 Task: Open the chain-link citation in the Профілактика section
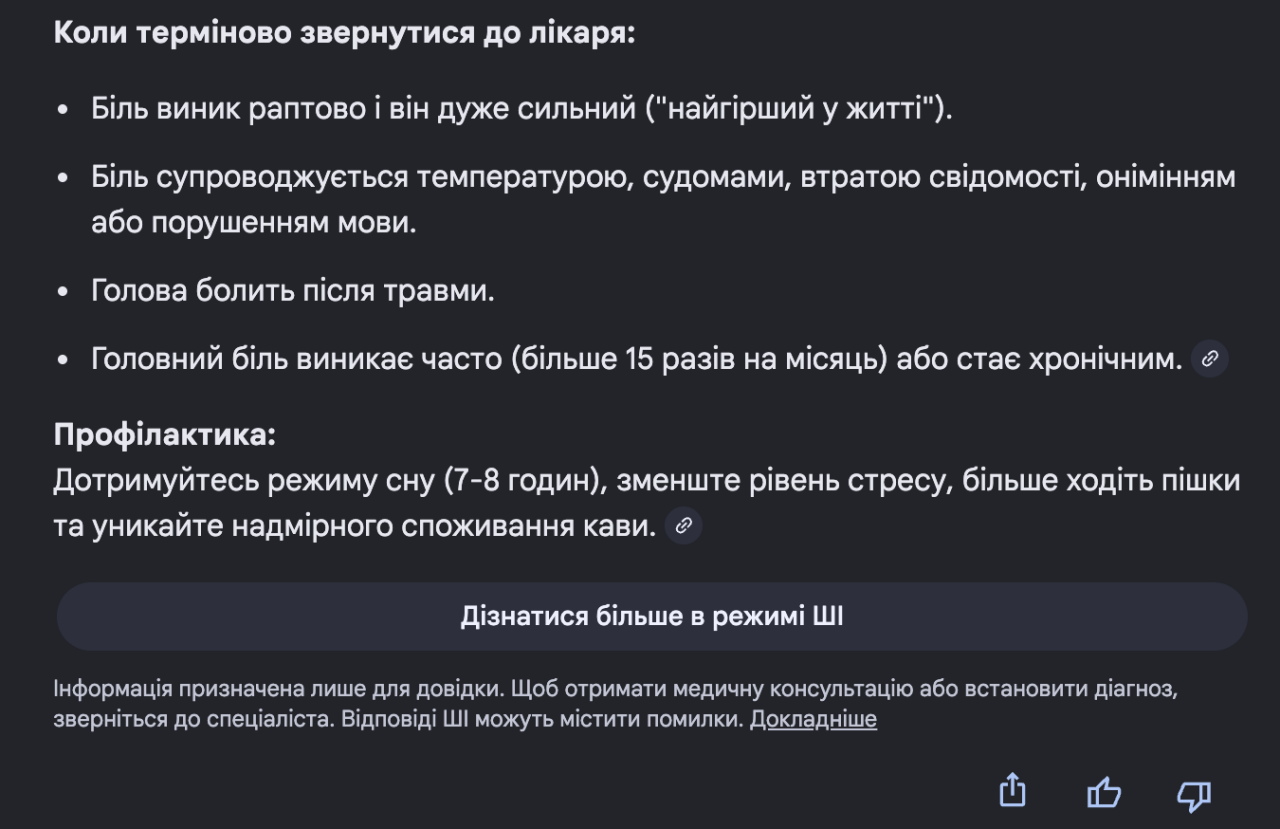(684, 525)
